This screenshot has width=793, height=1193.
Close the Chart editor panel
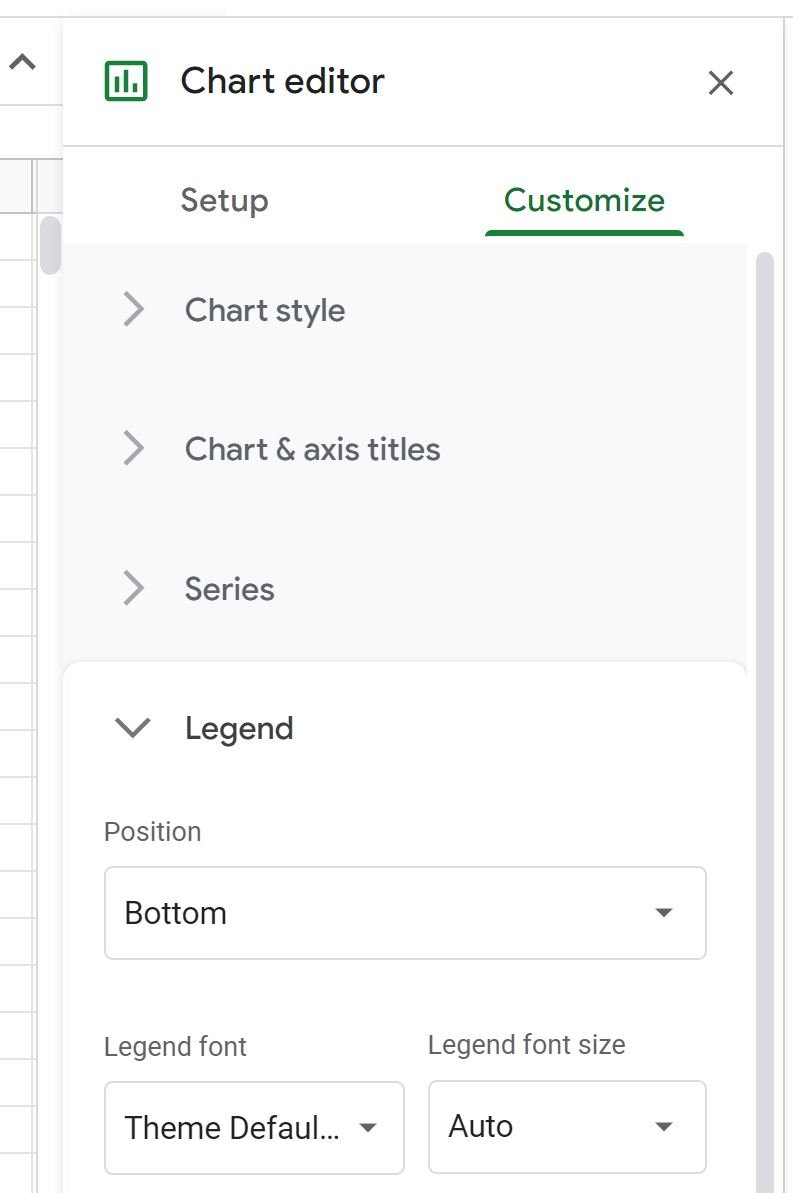[720, 82]
